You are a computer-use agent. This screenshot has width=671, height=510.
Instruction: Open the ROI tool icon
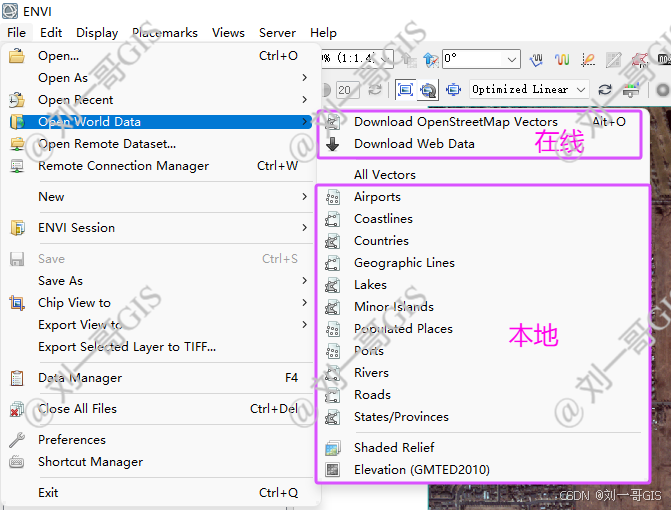pyautogui.click(x=639, y=59)
